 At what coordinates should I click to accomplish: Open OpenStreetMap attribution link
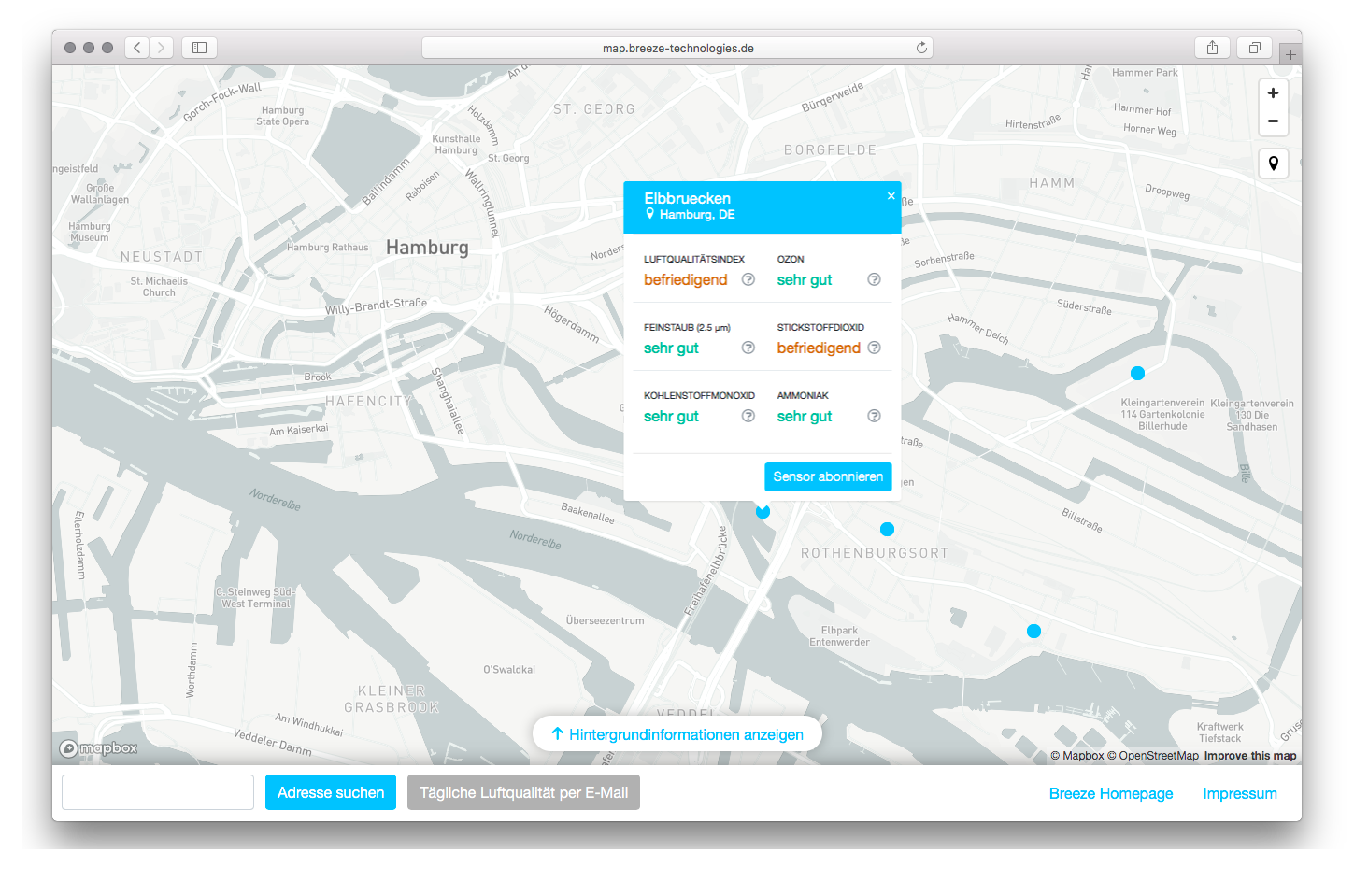(1153, 756)
